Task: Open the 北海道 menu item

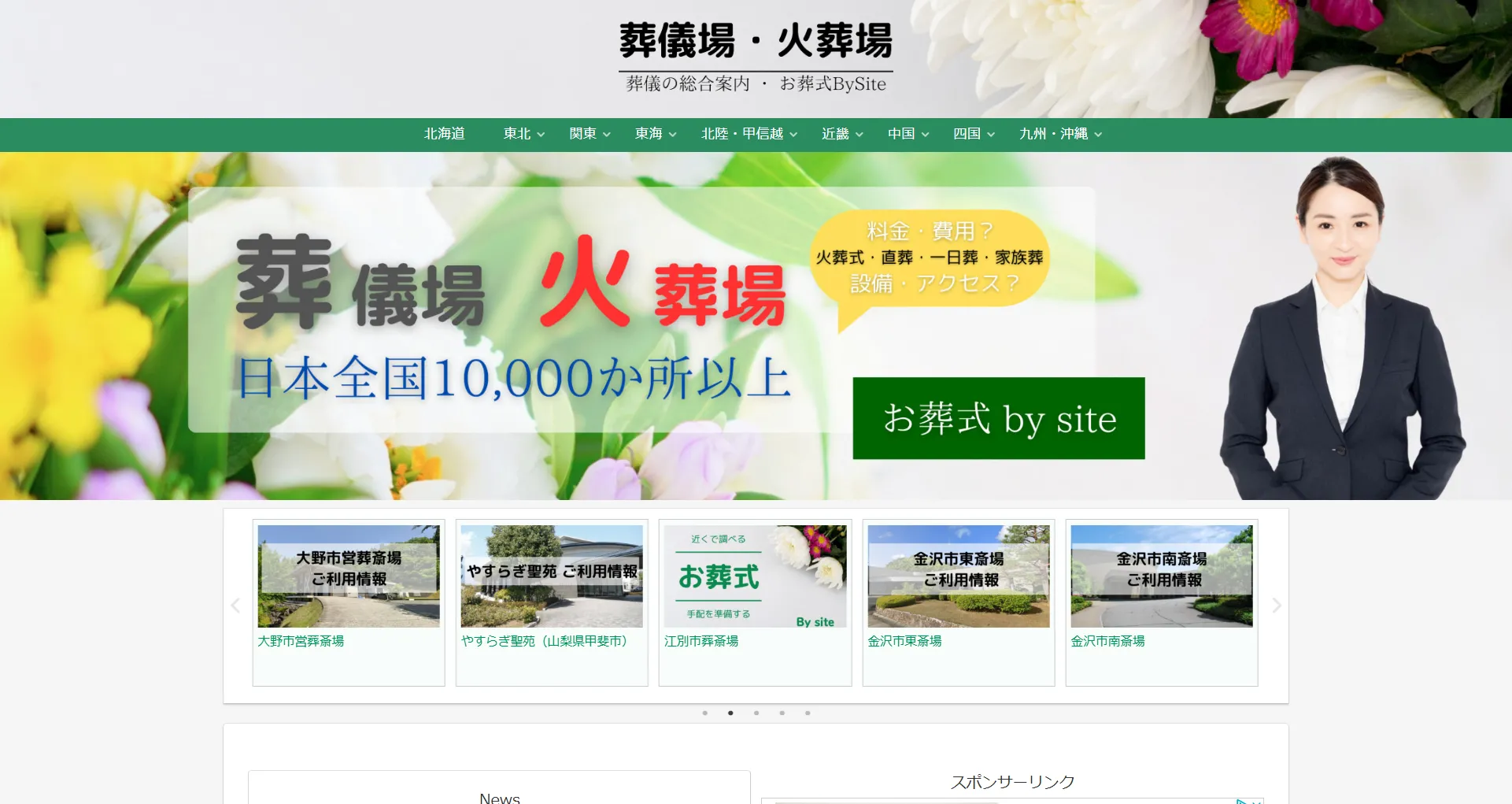Action: (x=445, y=135)
